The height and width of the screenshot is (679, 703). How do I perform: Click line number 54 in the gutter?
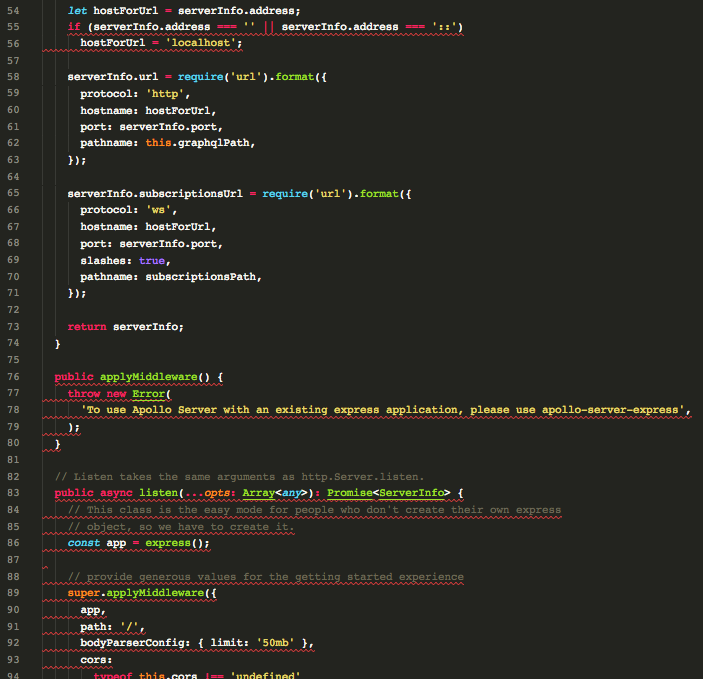click(13, 10)
